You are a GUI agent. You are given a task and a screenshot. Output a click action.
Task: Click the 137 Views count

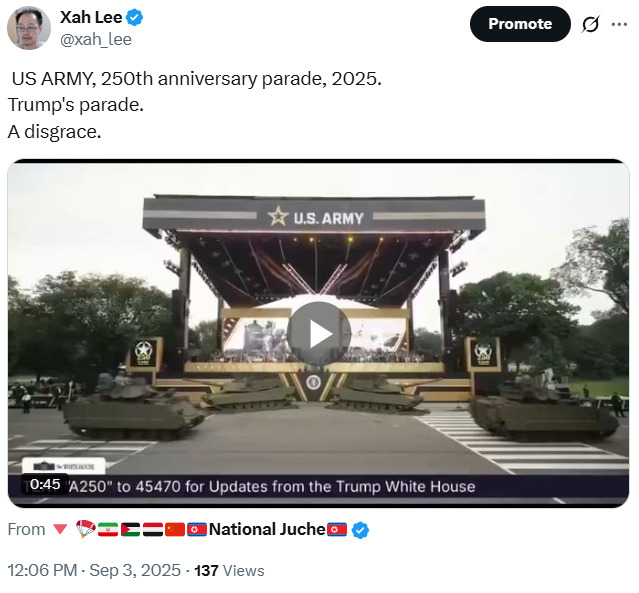click(x=229, y=571)
